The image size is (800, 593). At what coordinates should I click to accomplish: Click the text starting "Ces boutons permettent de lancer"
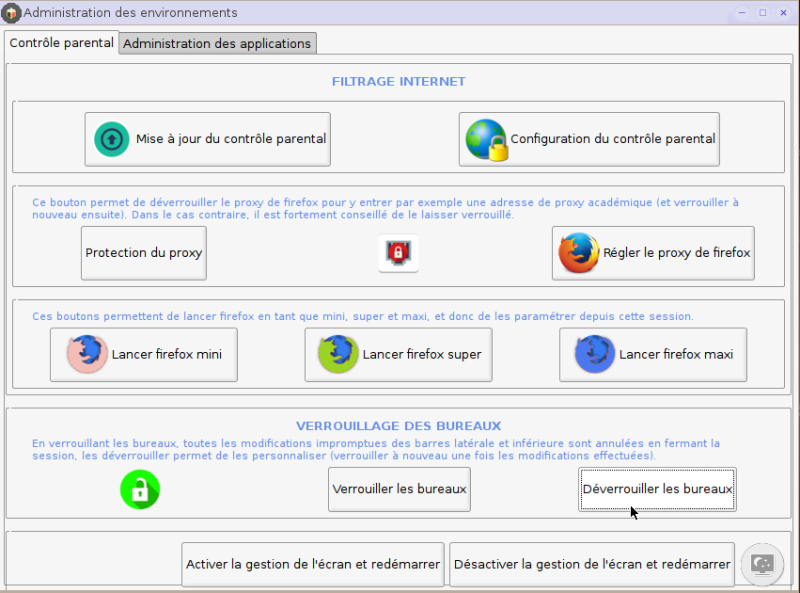(363, 316)
